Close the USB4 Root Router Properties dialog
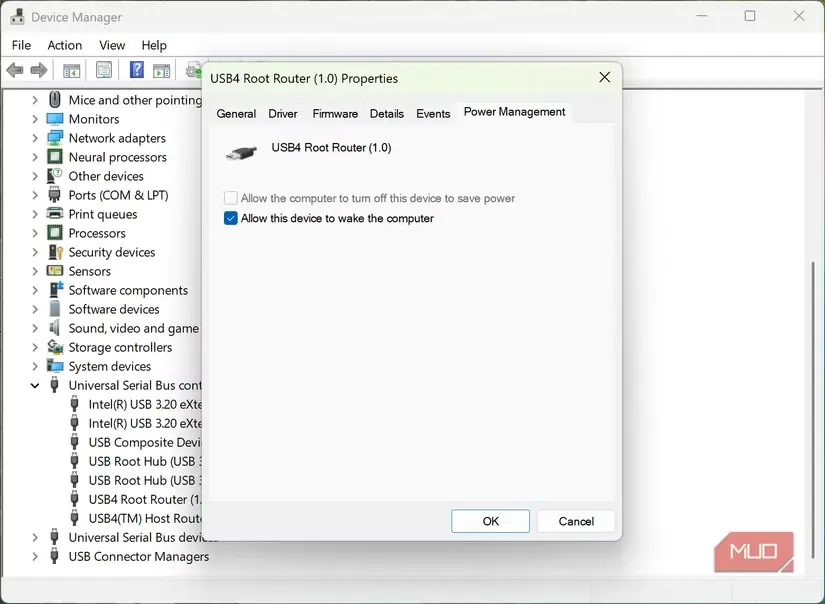Screen dimensions: 825x604 click(605, 78)
